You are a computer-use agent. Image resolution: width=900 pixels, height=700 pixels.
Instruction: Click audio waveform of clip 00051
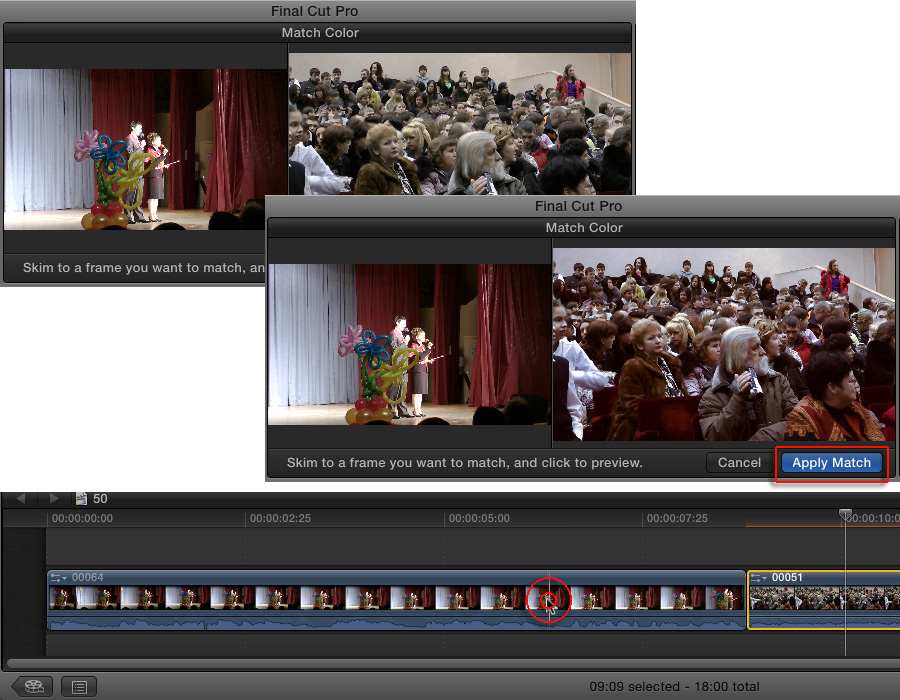824,622
